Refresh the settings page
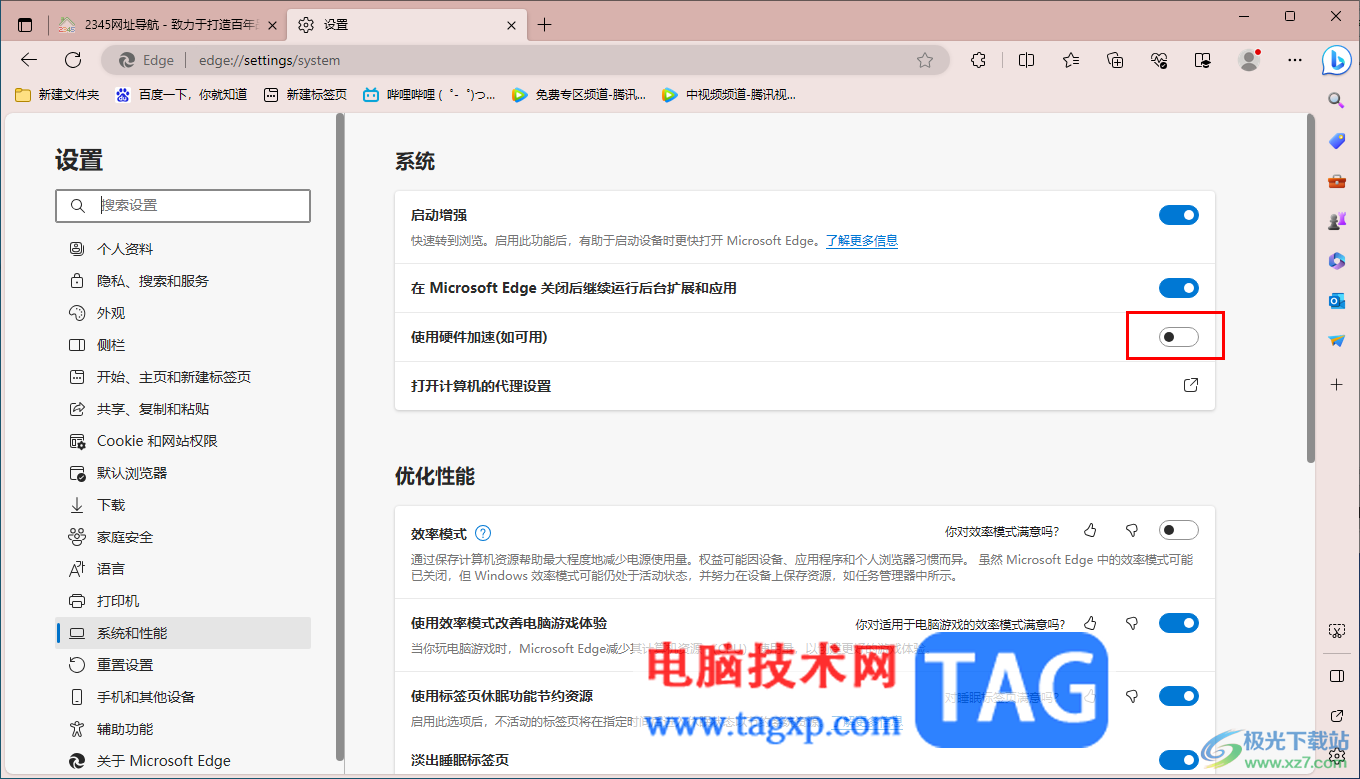This screenshot has width=1360, height=779. click(73, 60)
